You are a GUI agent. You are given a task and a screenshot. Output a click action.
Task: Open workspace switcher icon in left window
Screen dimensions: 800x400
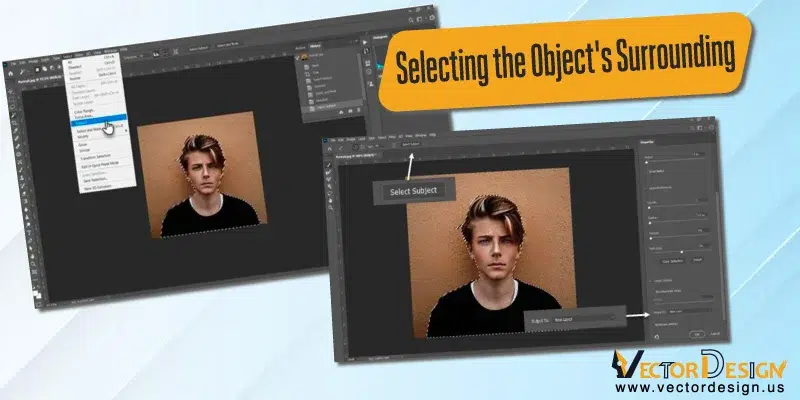419,19
